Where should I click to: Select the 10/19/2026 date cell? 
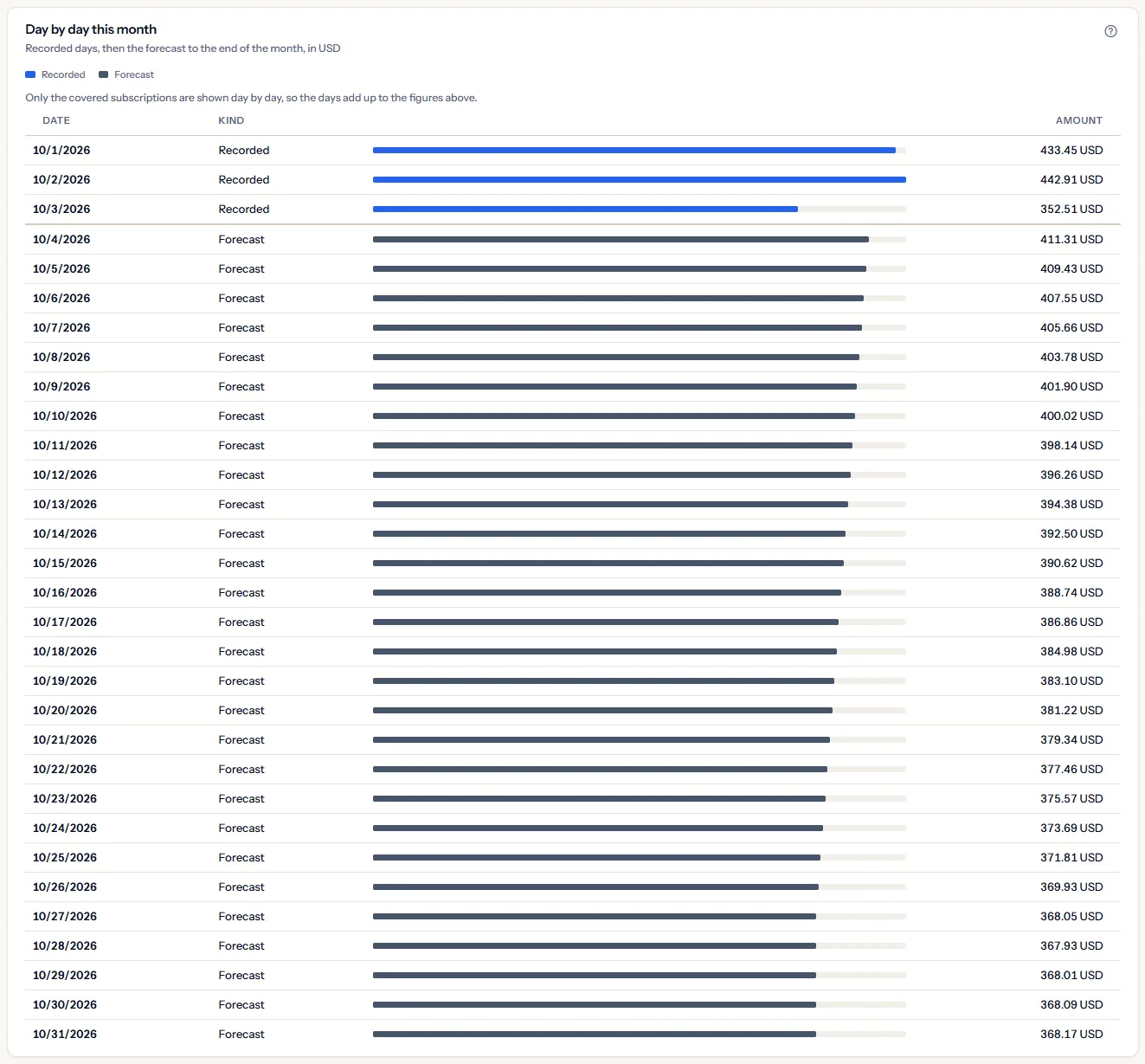point(65,680)
